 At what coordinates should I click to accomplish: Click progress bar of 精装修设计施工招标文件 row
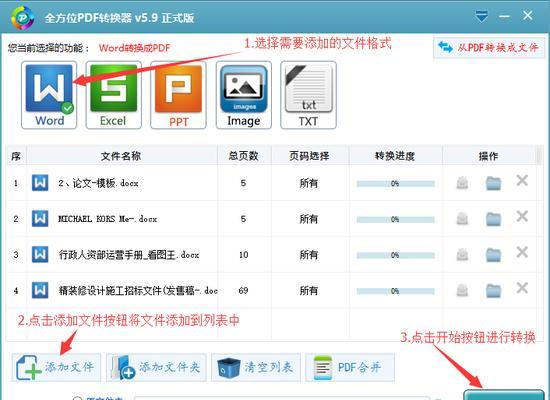coord(395,291)
